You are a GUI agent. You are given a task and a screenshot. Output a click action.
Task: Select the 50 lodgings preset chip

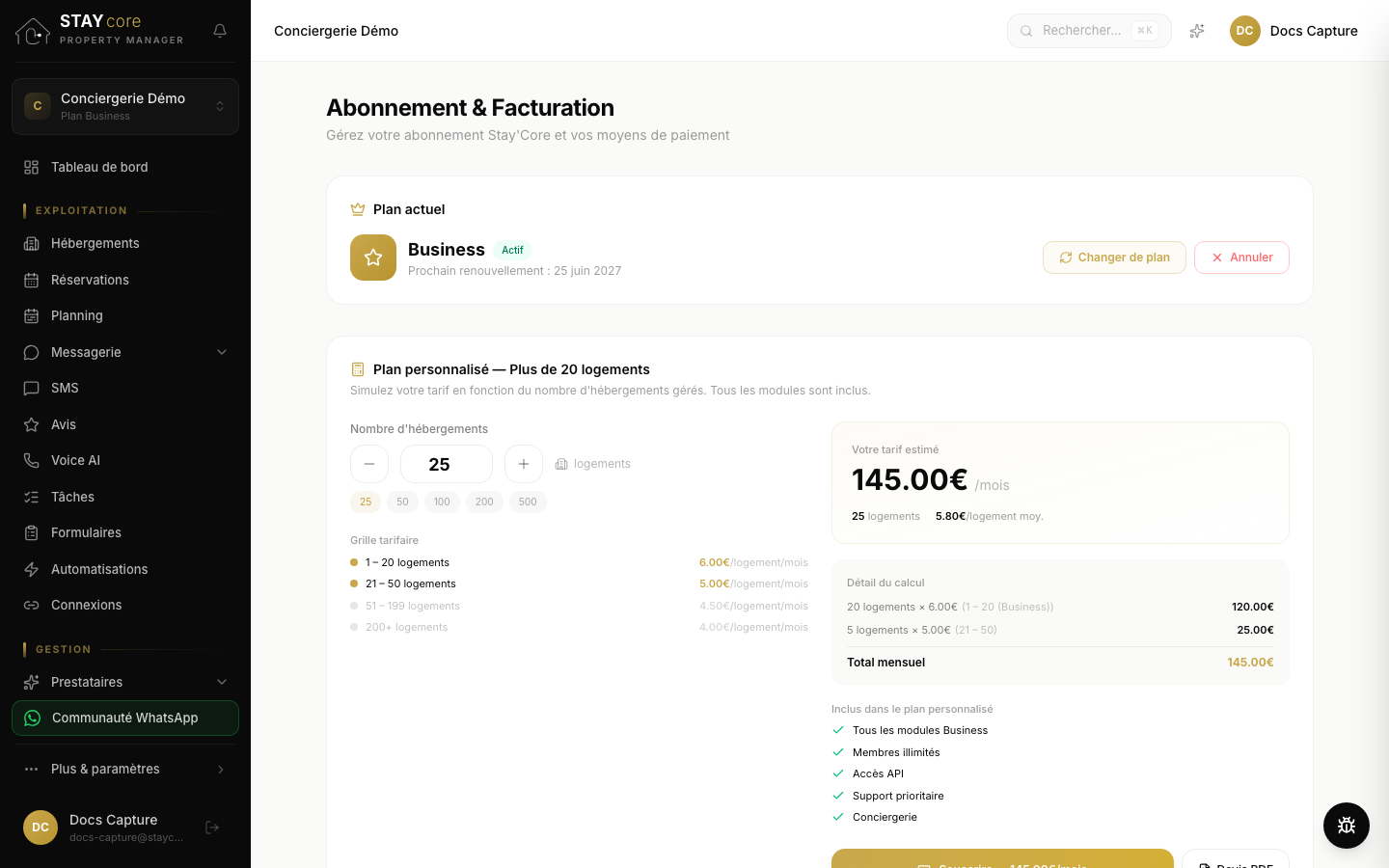tap(402, 502)
